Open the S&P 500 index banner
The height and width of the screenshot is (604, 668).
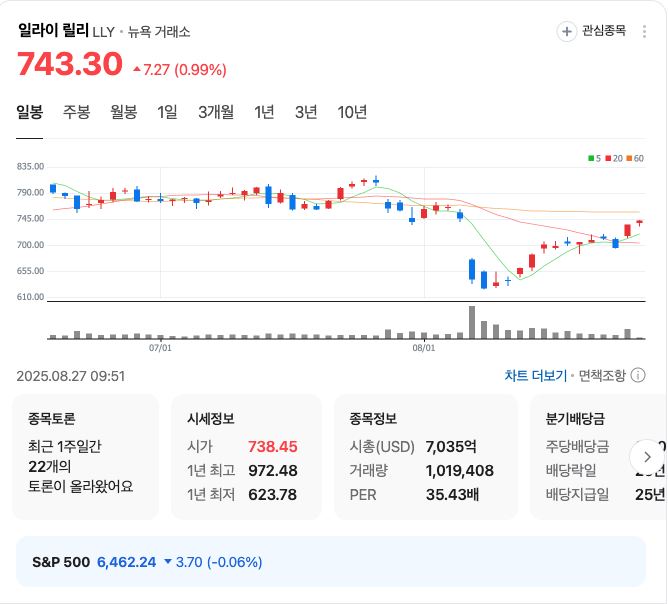click(x=331, y=561)
